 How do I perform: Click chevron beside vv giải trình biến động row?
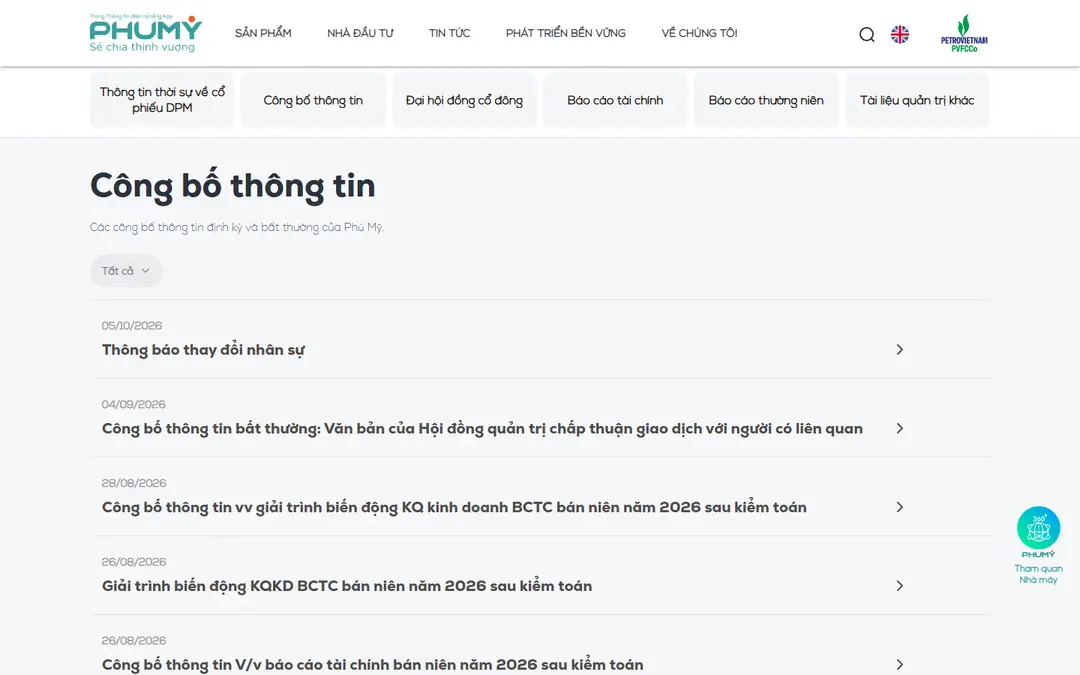tap(900, 507)
